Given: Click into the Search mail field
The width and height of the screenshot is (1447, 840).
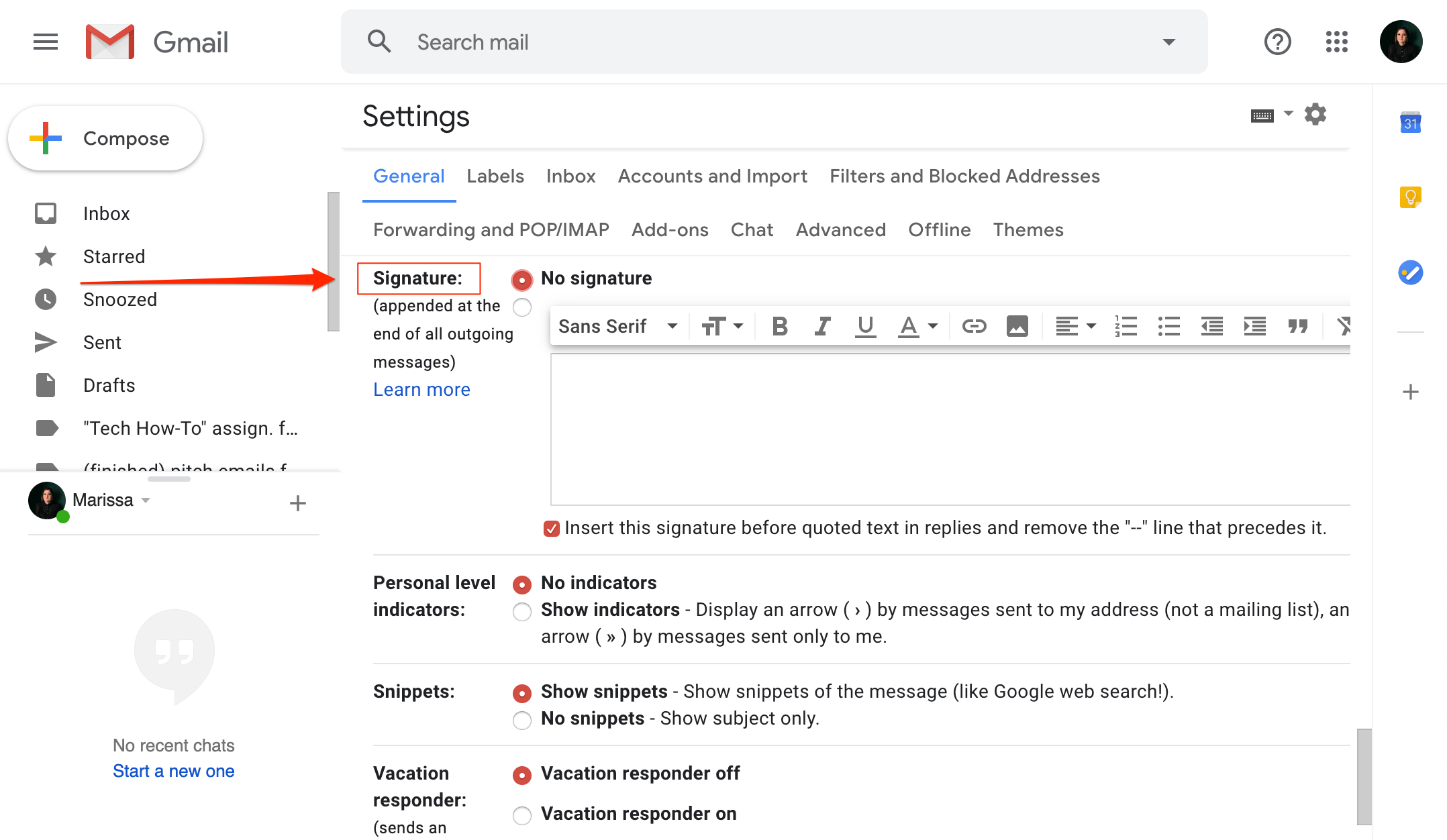Looking at the screenshot, I should (772, 42).
